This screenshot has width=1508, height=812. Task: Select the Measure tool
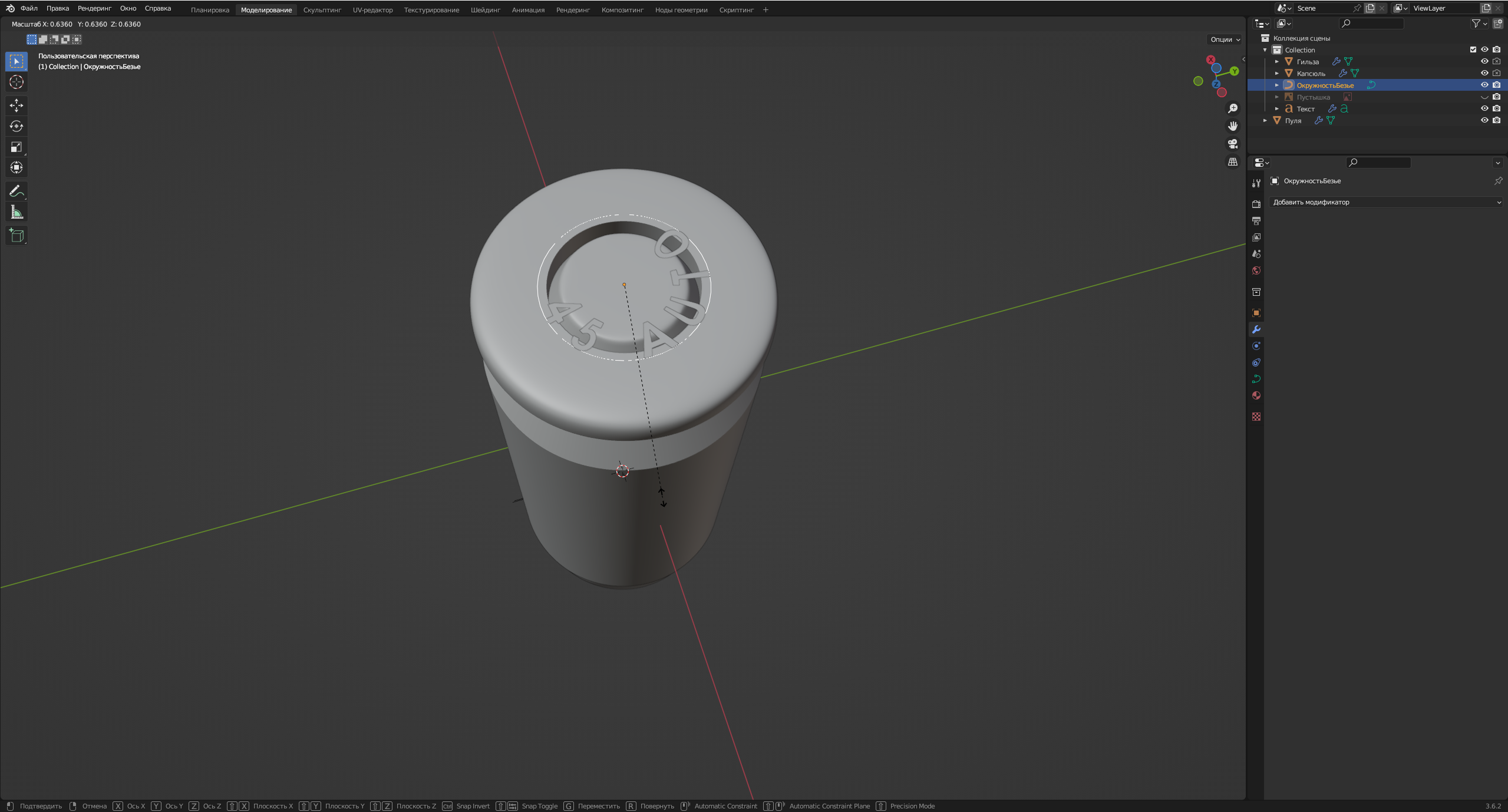pyautogui.click(x=17, y=212)
